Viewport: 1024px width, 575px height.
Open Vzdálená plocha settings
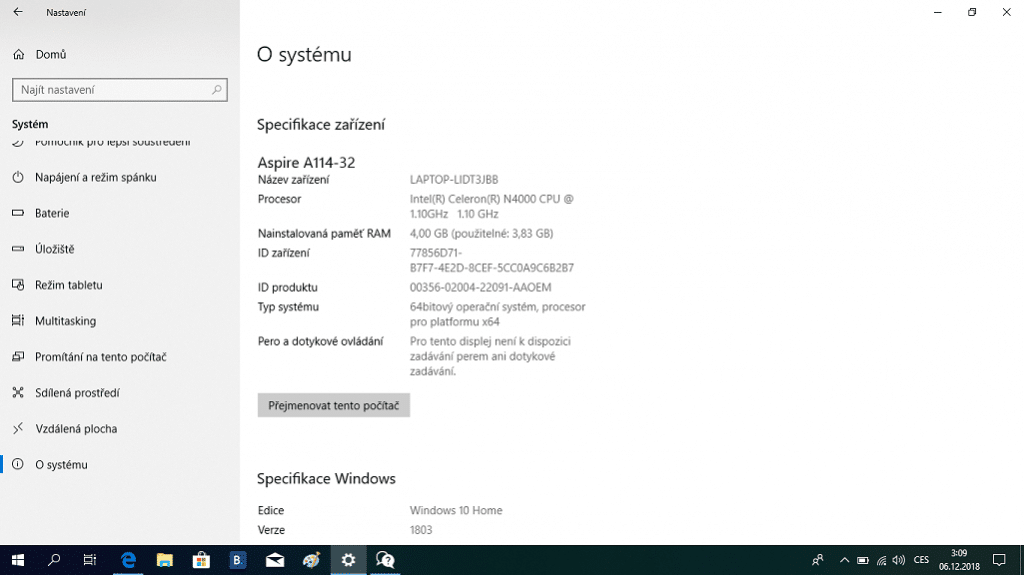coord(76,429)
